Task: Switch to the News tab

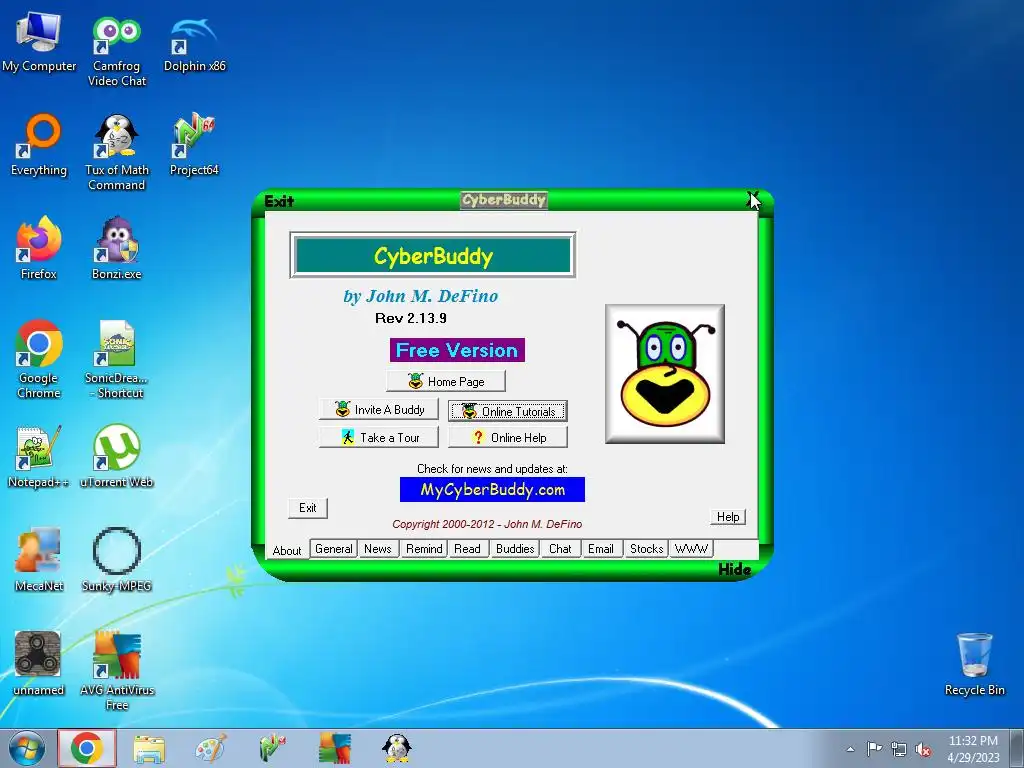Action: 377,549
